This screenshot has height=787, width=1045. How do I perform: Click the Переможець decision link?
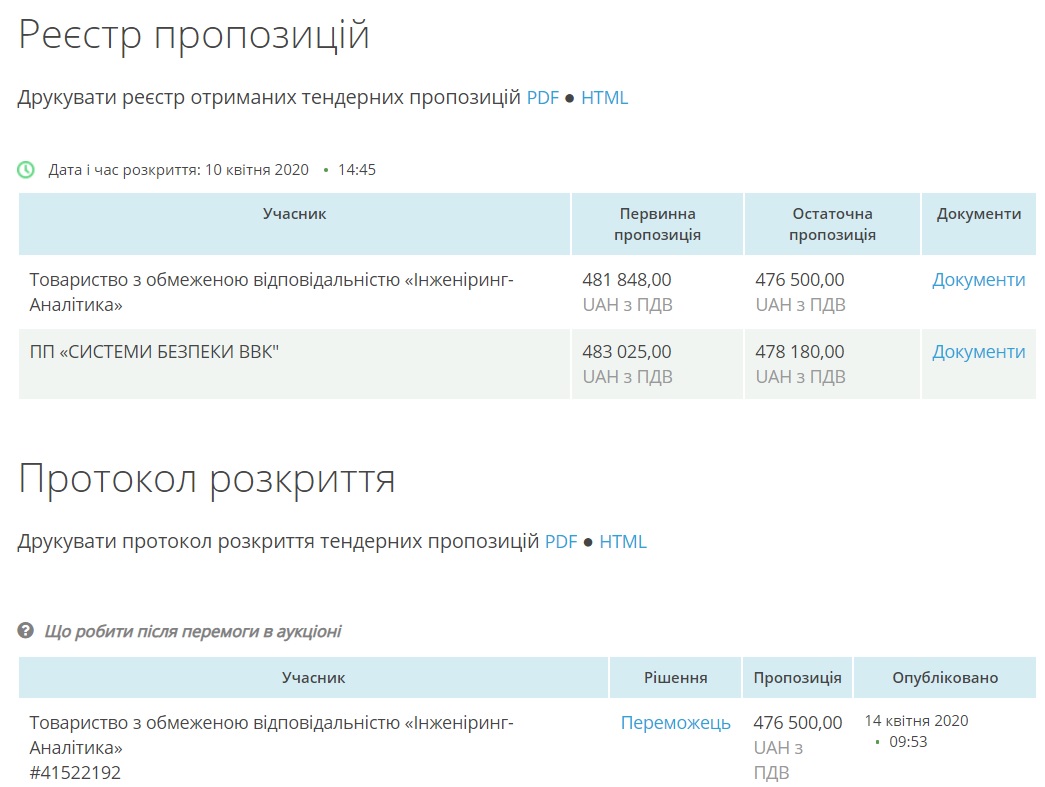pyautogui.click(x=675, y=722)
